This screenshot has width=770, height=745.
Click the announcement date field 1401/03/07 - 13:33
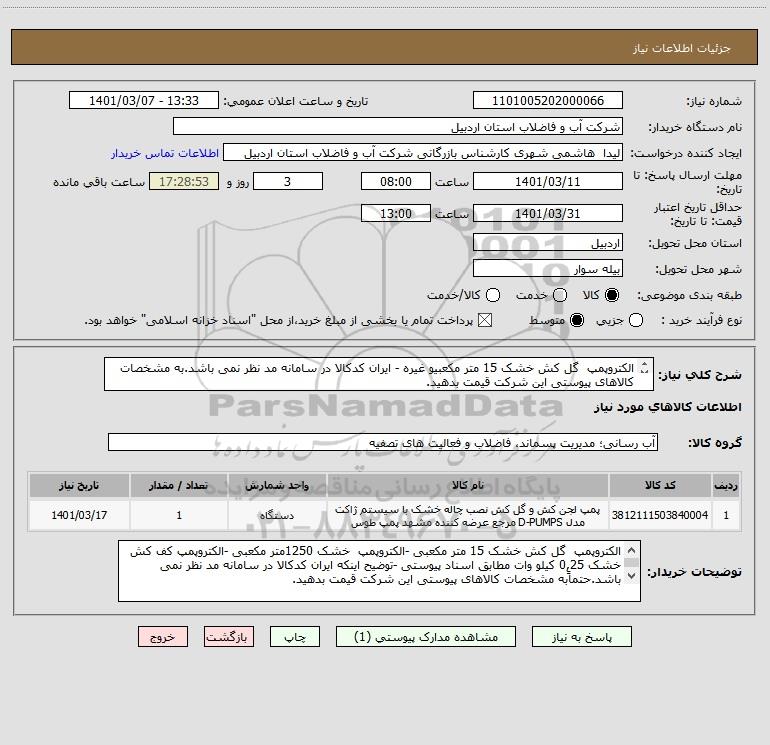pyautogui.click(x=144, y=101)
